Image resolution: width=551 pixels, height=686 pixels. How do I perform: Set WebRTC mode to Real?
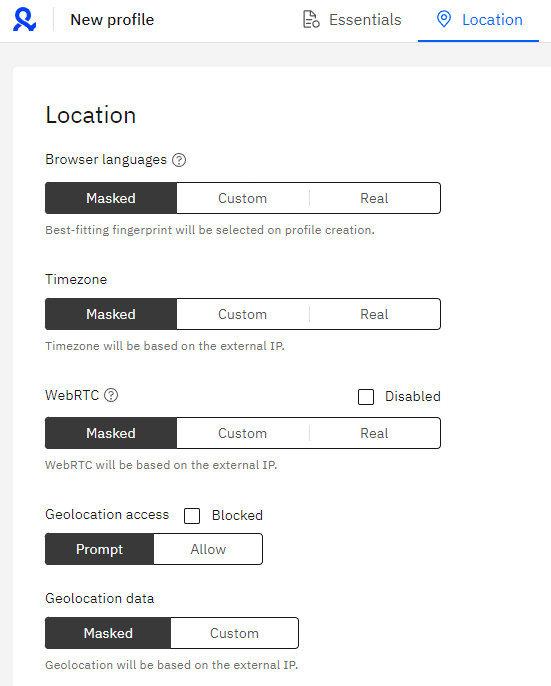[x=374, y=433]
